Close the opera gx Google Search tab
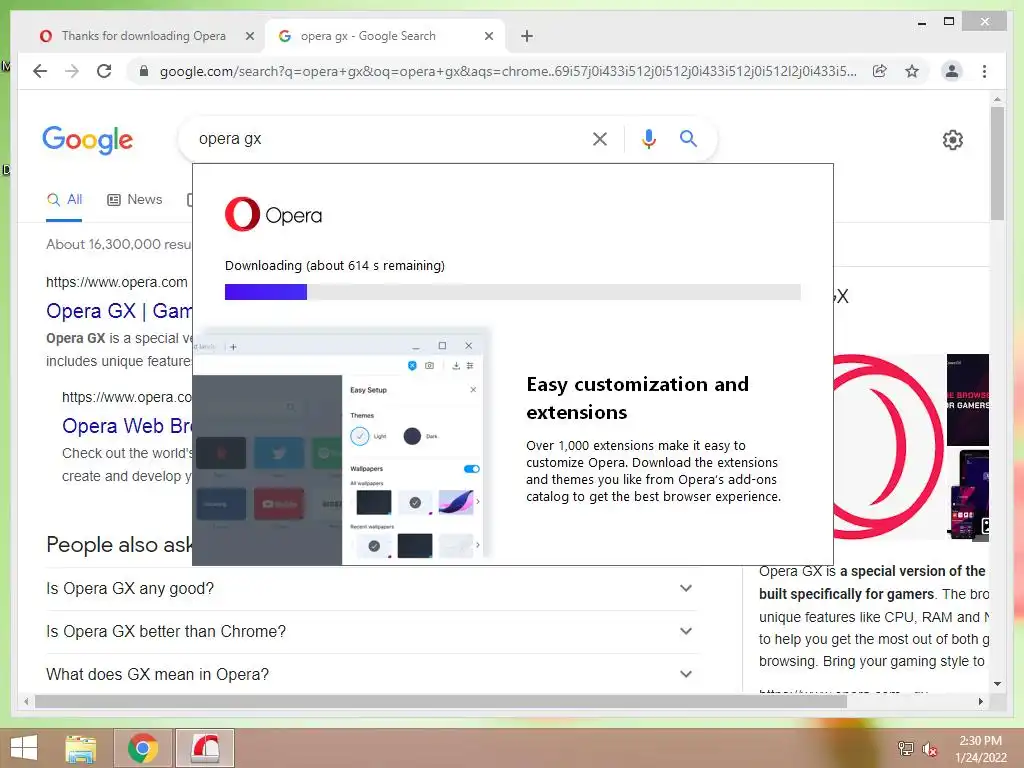The height and width of the screenshot is (768, 1024). [x=488, y=36]
